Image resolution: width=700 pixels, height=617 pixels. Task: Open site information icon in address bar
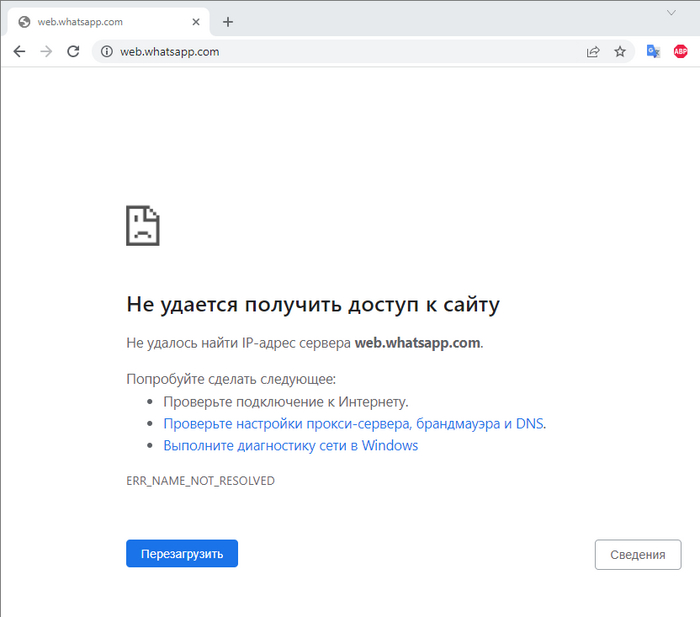(x=106, y=52)
